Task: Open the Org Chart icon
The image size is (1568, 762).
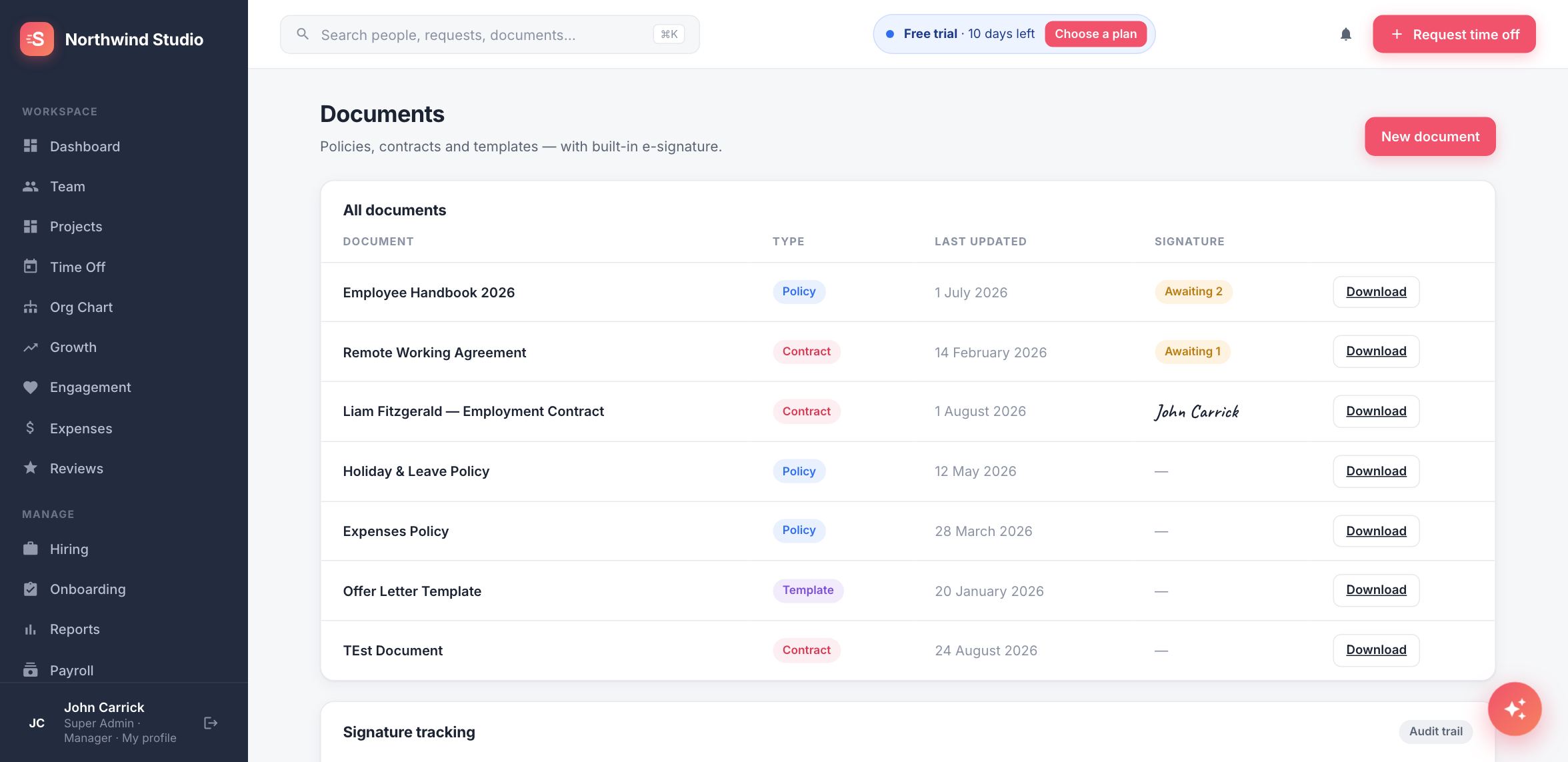Action: tap(31, 307)
